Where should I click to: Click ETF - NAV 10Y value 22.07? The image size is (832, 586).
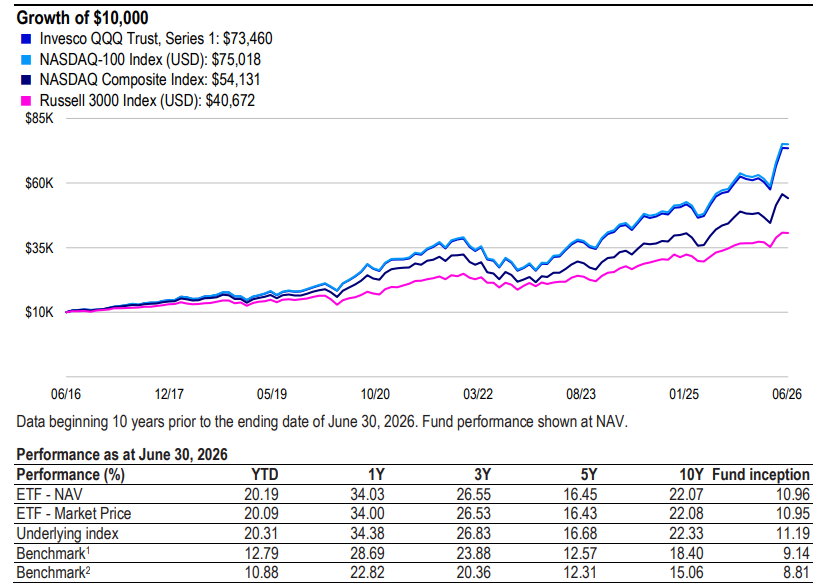(x=686, y=495)
